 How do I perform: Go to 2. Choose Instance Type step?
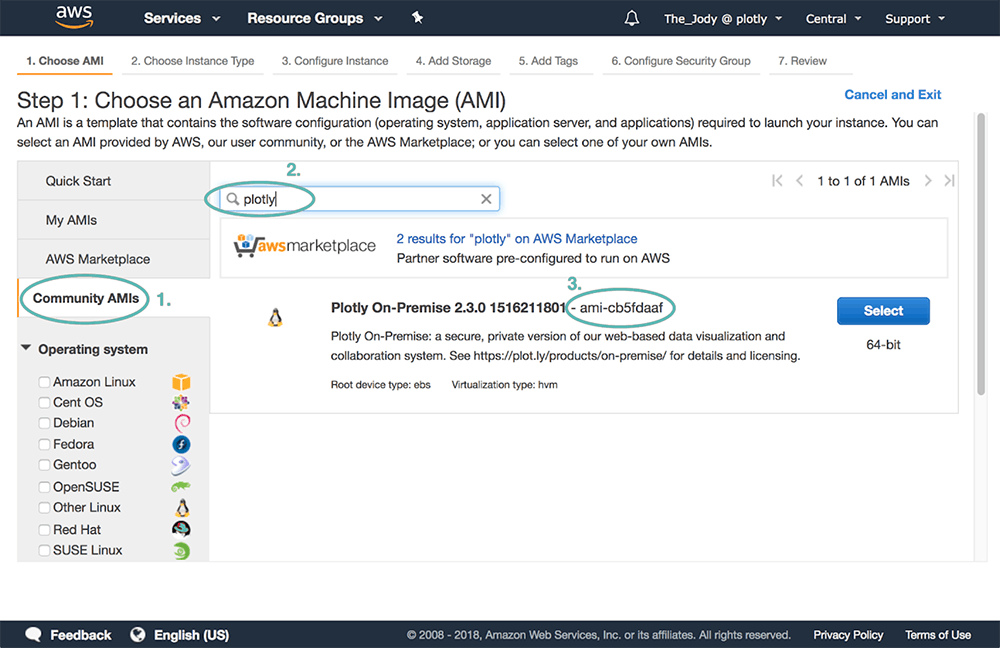(193, 61)
